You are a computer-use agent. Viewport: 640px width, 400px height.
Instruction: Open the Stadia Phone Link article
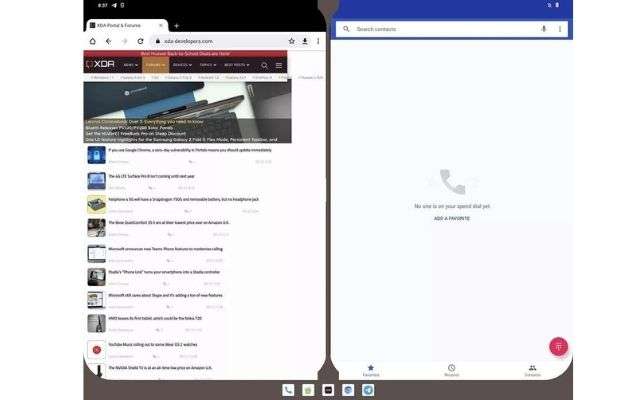click(x=164, y=272)
